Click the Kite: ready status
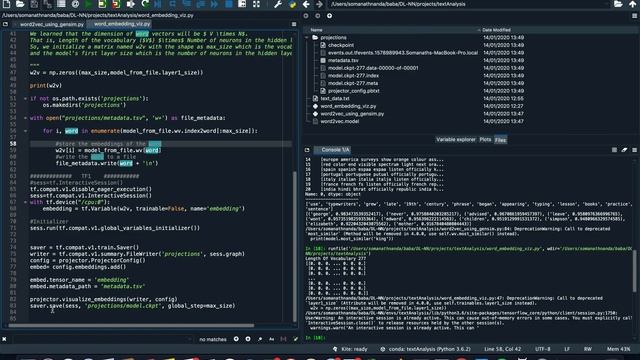This screenshot has width=640, height=360. tap(350, 349)
